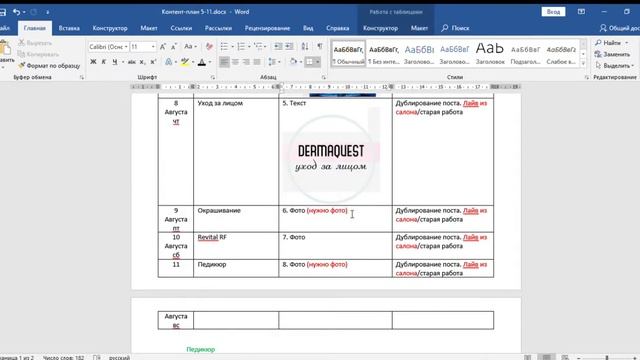Apply Заголовок 1 style
This screenshot has width=640, height=360.
(x=419, y=53)
